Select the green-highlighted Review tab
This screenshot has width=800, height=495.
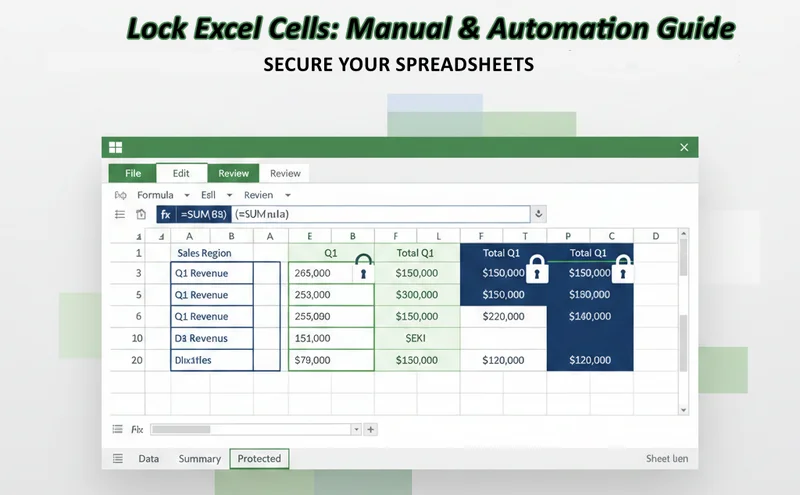click(x=233, y=173)
